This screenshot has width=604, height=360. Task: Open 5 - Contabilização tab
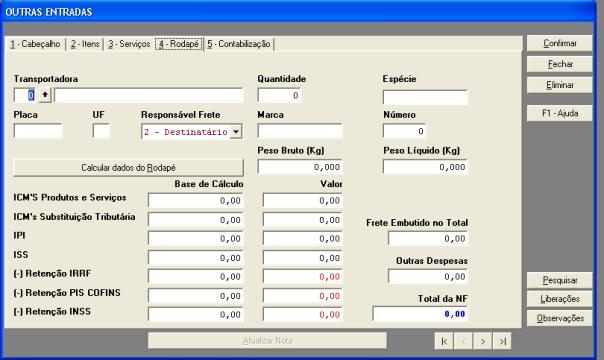pos(238,44)
